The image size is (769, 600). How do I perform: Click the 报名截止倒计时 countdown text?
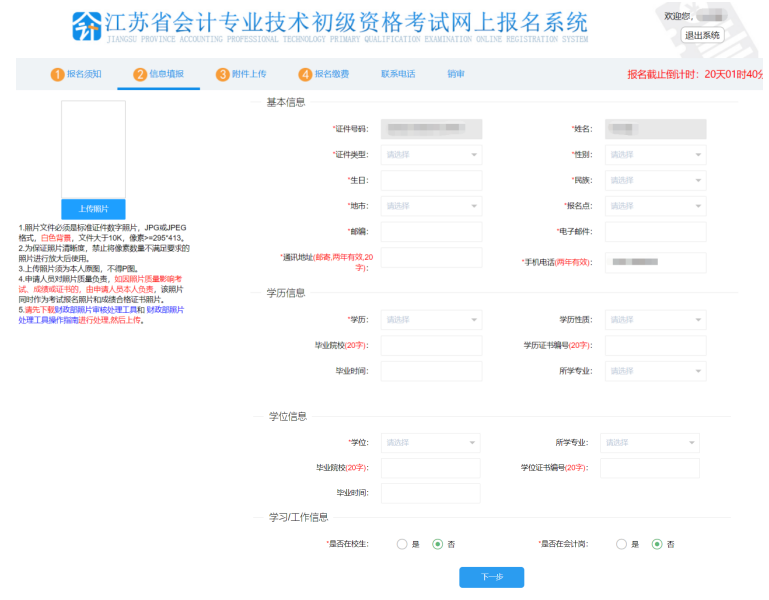695,75
